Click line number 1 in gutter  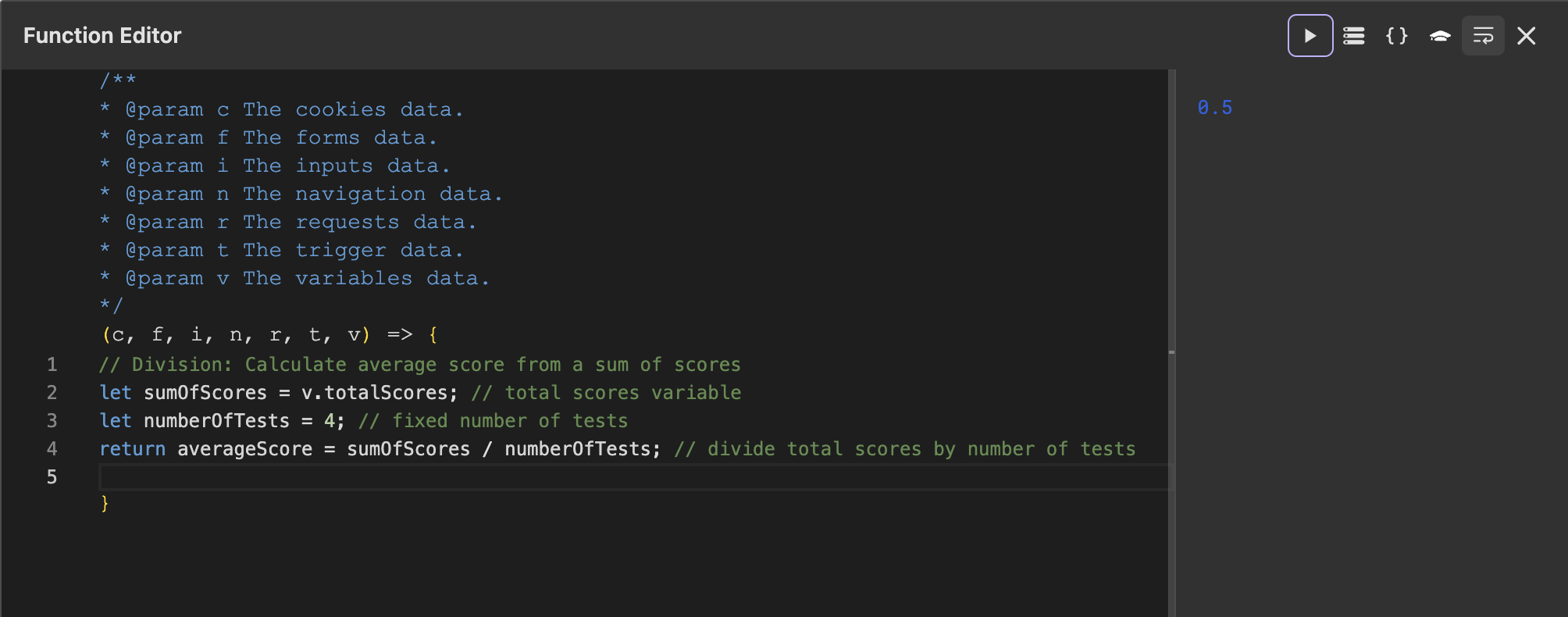click(x=52, y=365)
